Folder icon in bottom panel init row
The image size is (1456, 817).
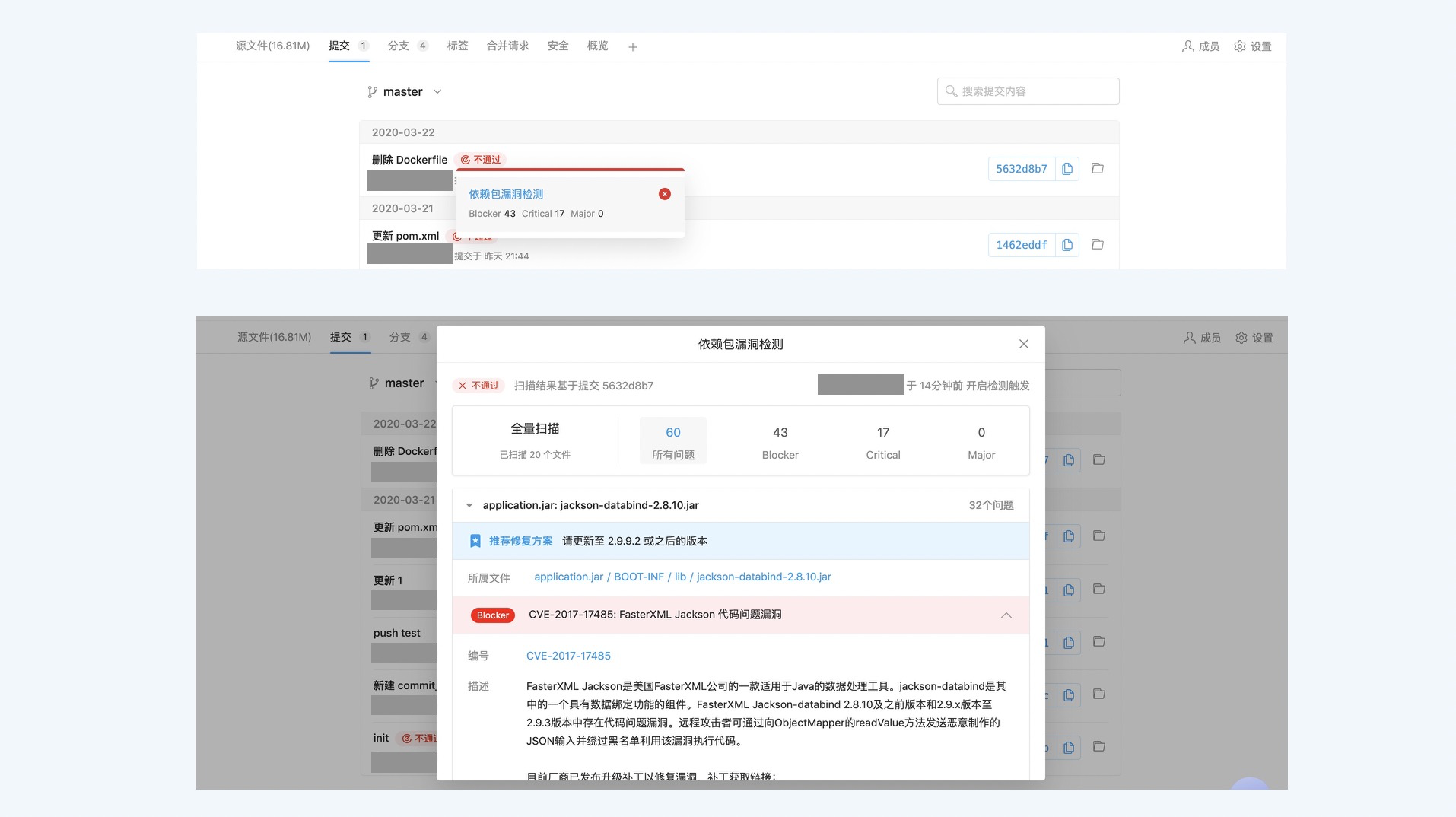point(1099,746)
